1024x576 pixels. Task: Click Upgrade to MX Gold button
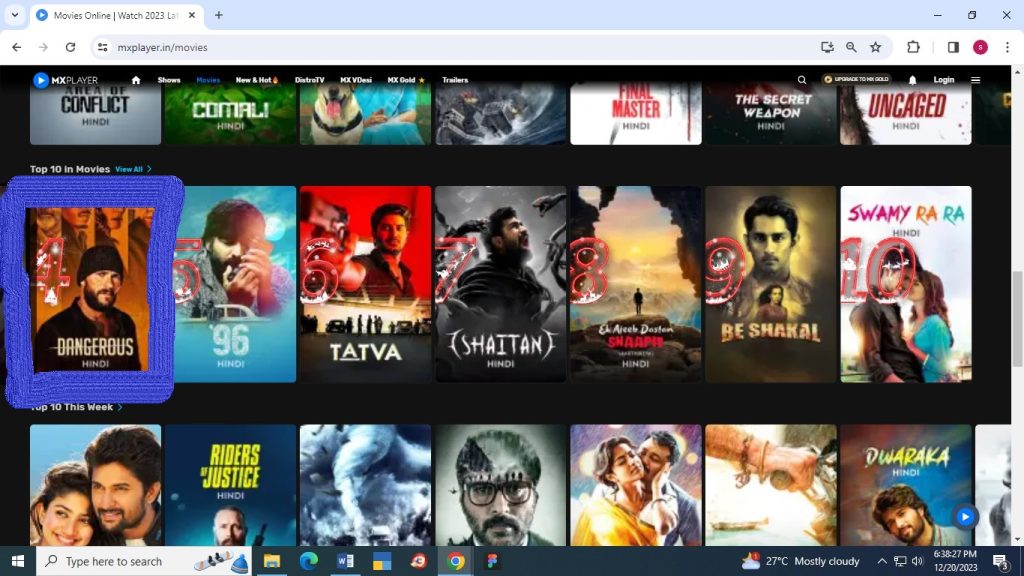(x=856, y=80)
